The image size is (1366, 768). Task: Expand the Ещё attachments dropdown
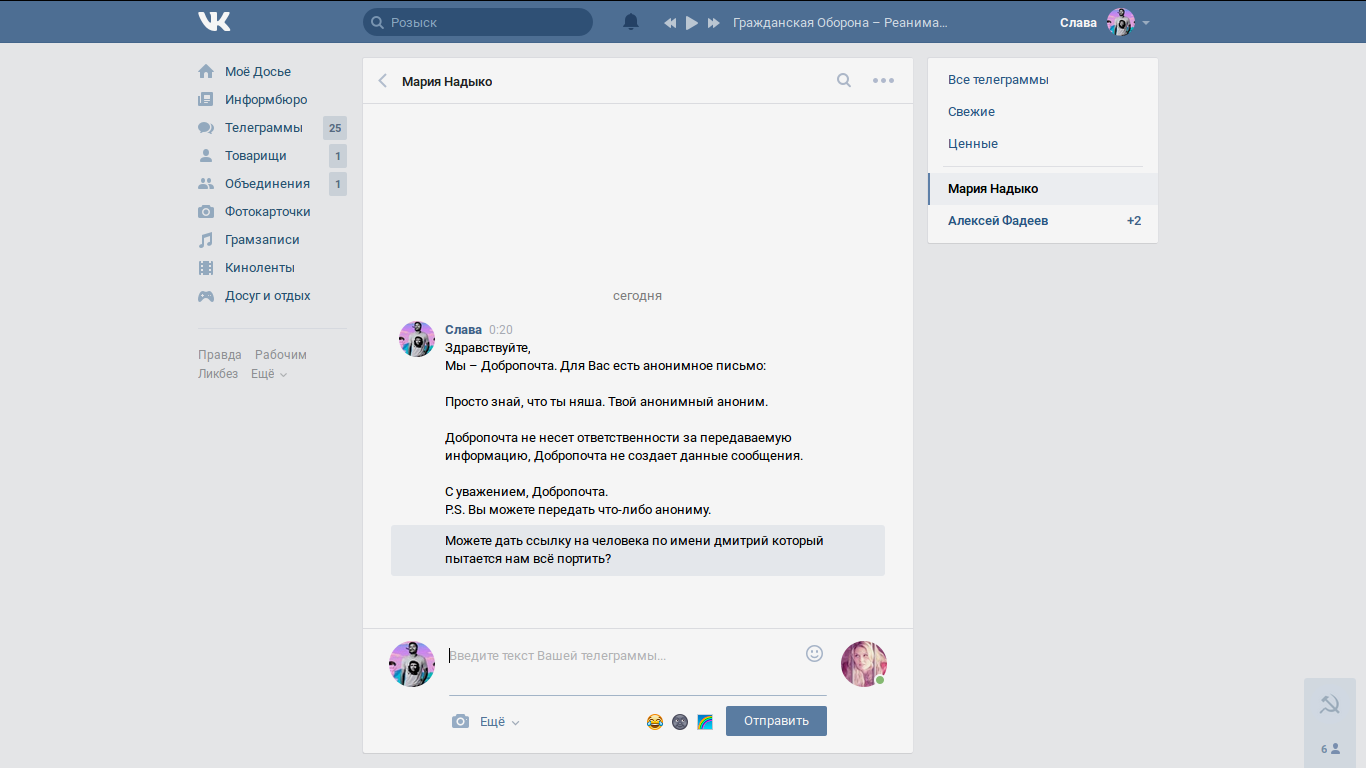coord(500,722)
